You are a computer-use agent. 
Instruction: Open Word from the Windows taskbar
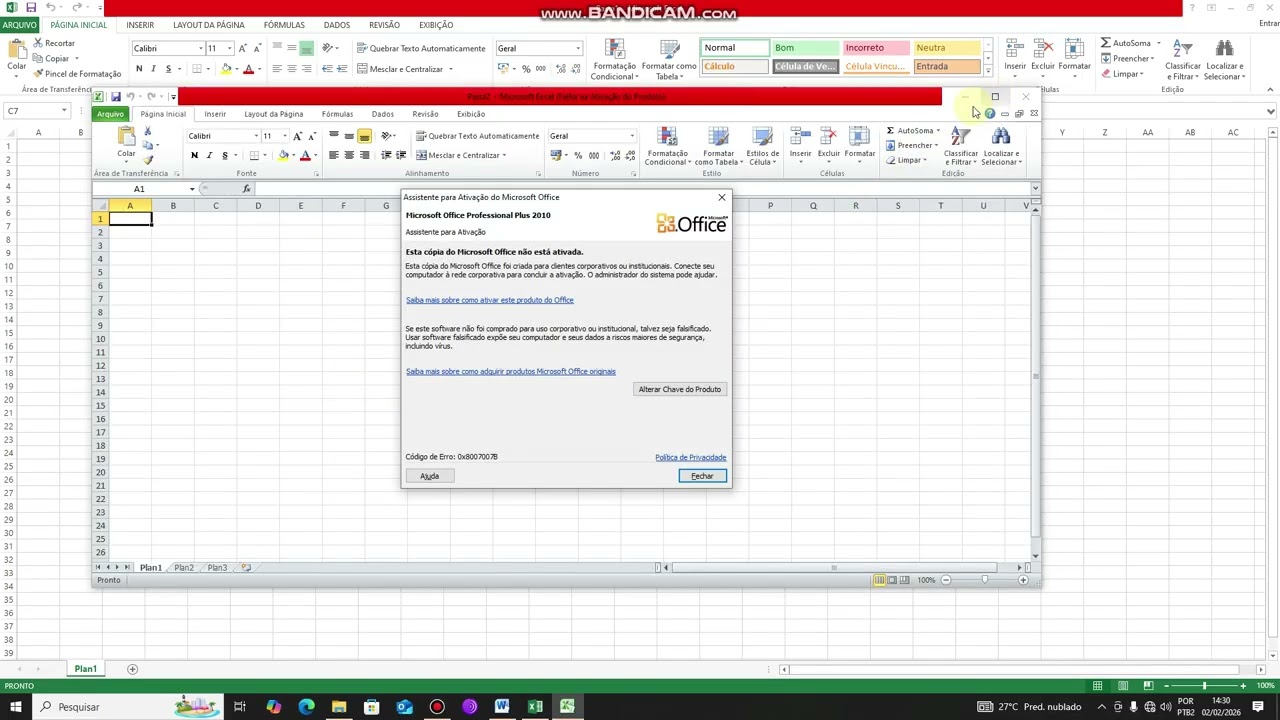click(502, 707)
